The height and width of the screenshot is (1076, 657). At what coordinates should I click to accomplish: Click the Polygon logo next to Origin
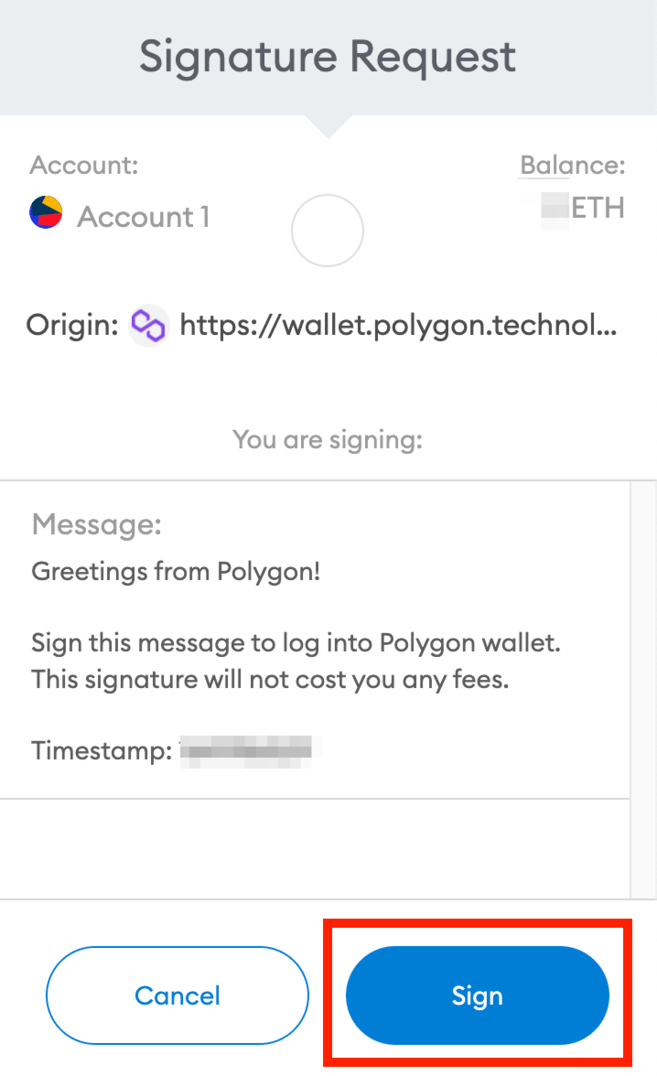coord(149,325)
